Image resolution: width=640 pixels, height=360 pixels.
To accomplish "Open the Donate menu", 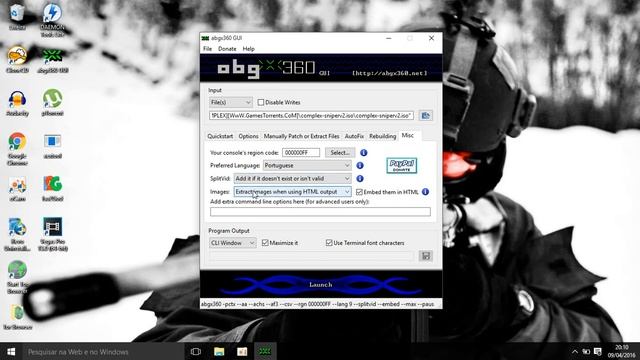I will point(227,49).
